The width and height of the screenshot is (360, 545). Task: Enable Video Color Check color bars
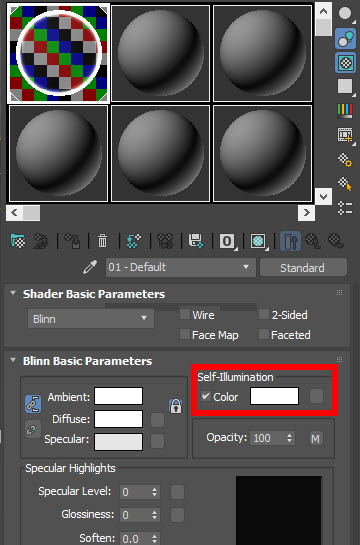345,110
